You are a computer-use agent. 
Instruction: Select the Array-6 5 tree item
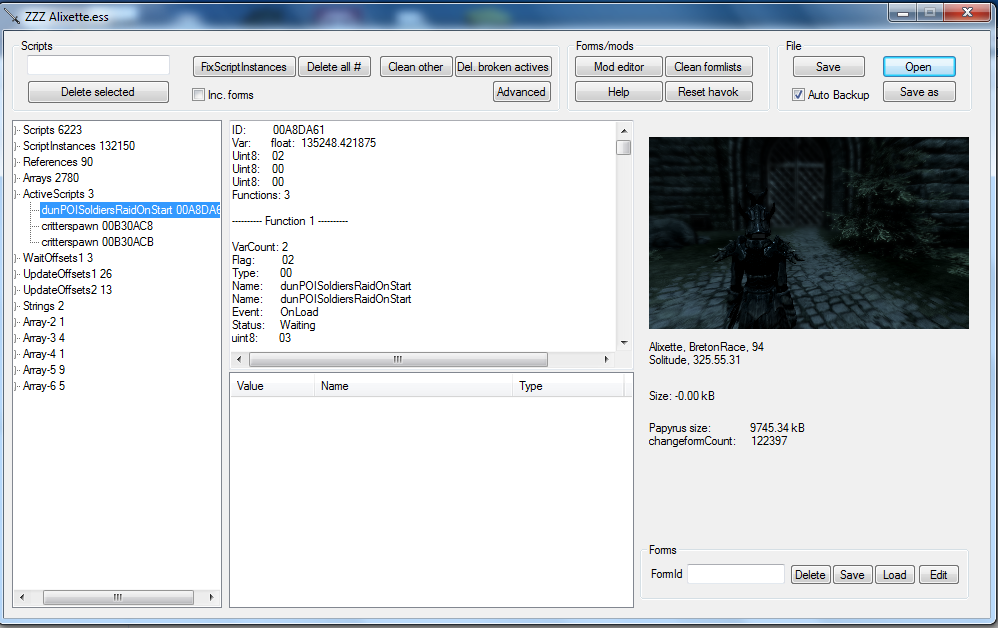(x=43, y=386)
